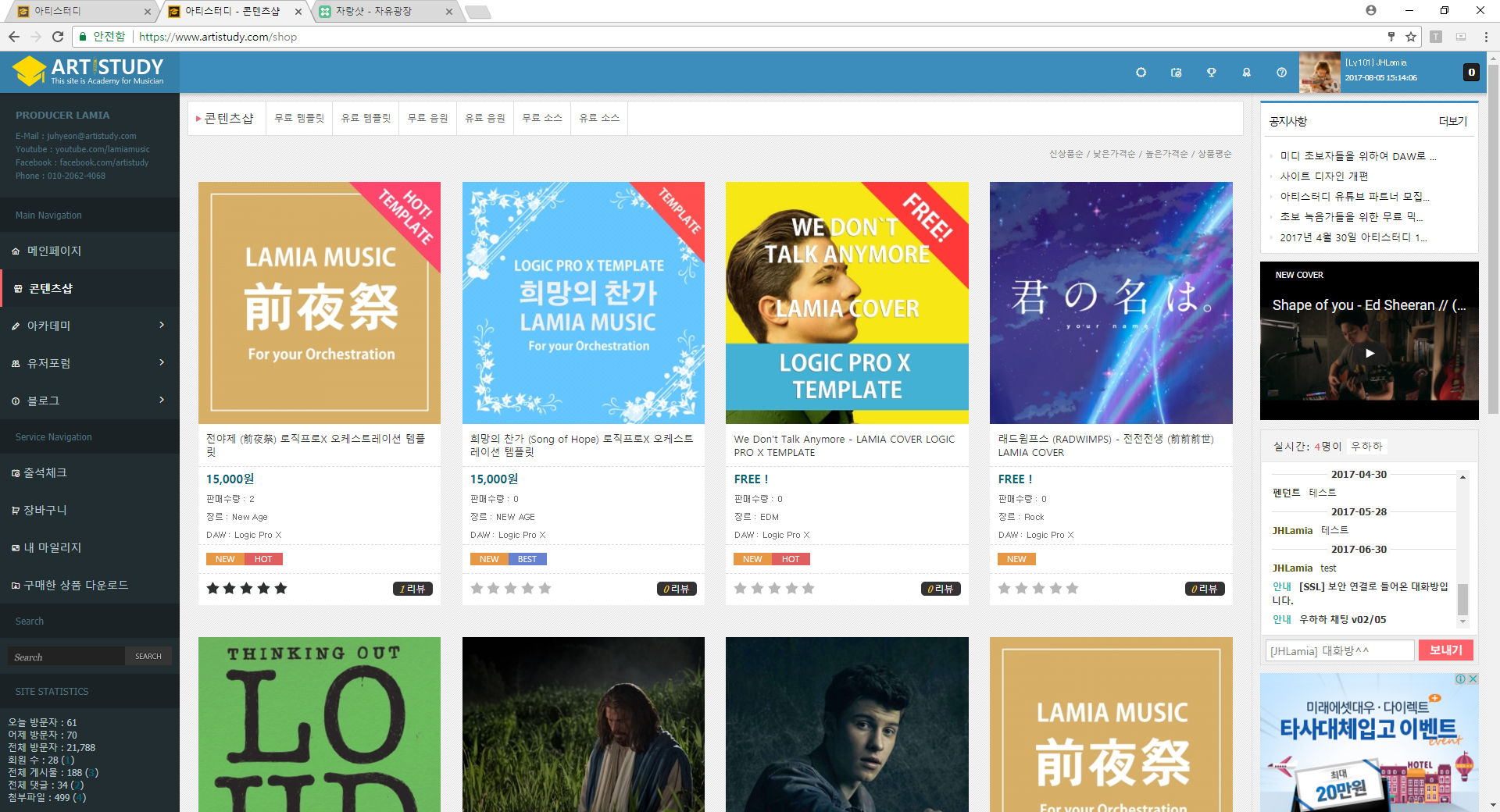Click the ARTiSTUDY logo
The image size is (1500, 812).
89,71
